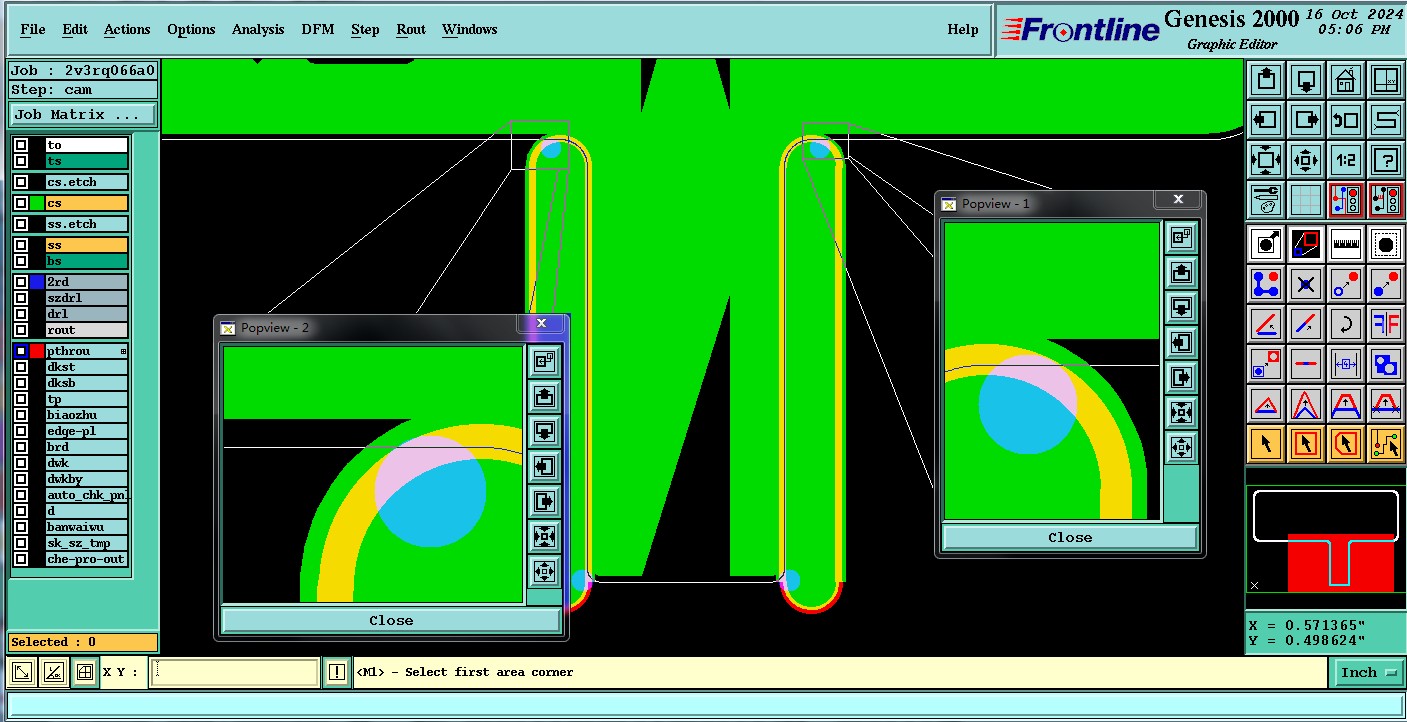Click the pan right arrow icon in main toolbar
This screenshot has height=722, width=1407.
click(x=1306, y=120)
